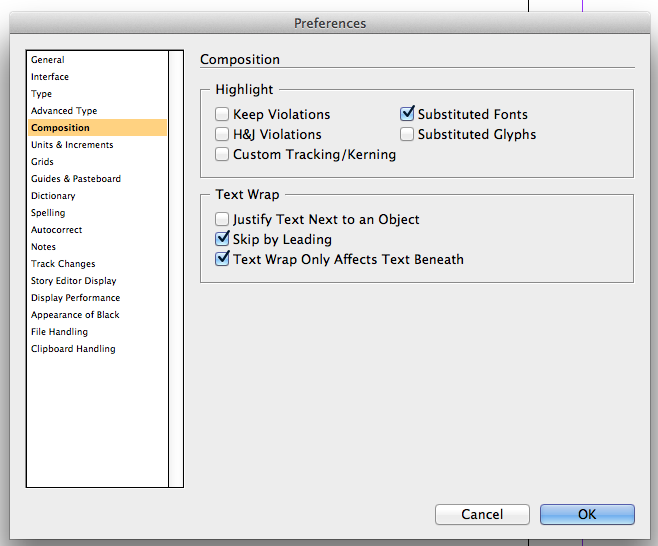Toggle H&J Violations highlighting
The width and height of the screenshot is (658, 546).
coord(222,134)
